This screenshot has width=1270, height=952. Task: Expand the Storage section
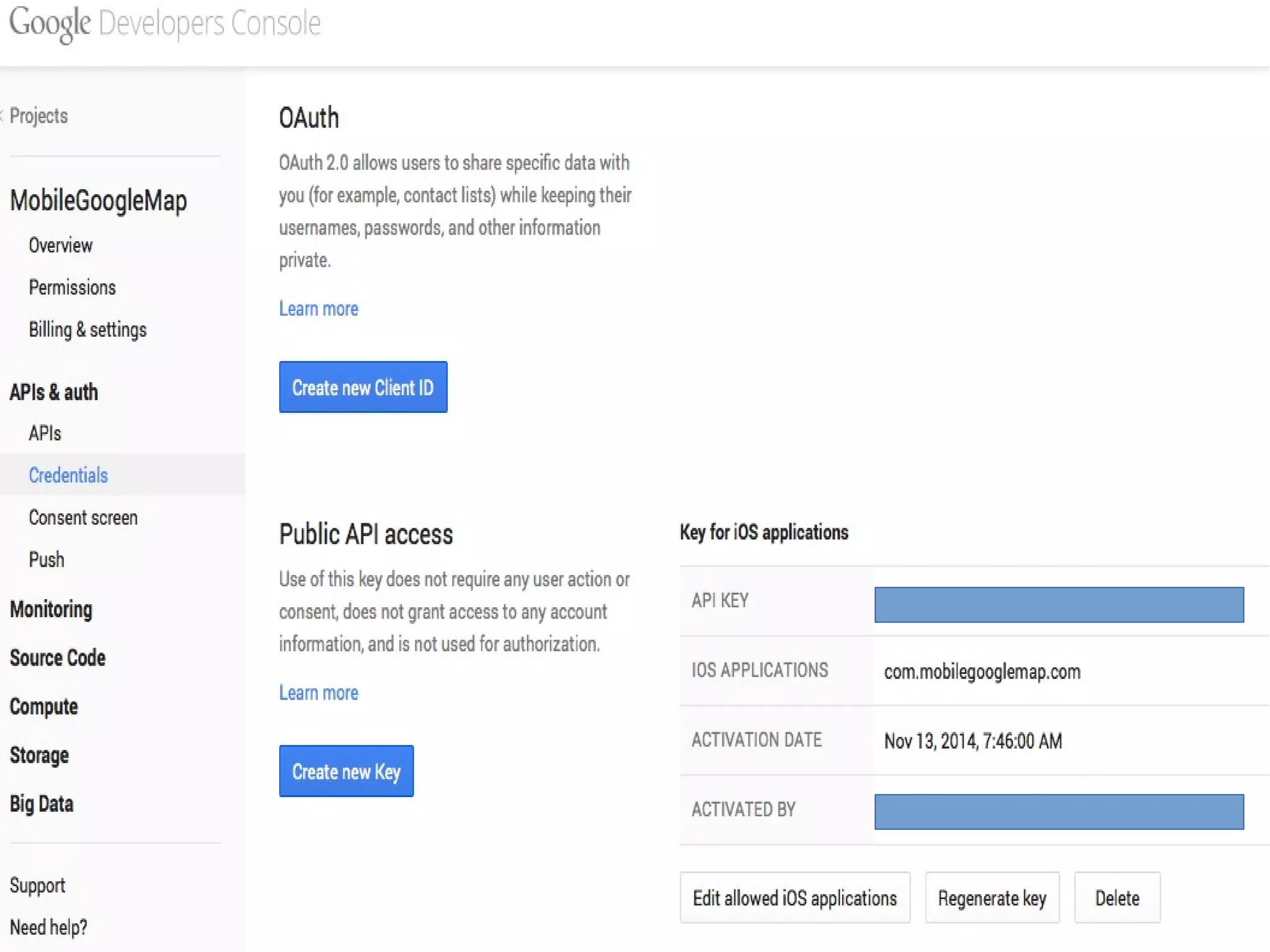pyautogui.click(x=40, y=755)
